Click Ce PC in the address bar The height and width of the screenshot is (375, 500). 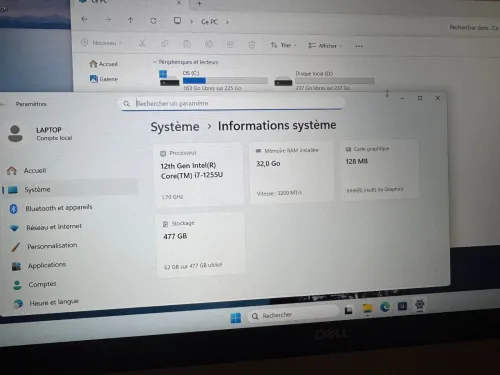(x=209, y=22)
